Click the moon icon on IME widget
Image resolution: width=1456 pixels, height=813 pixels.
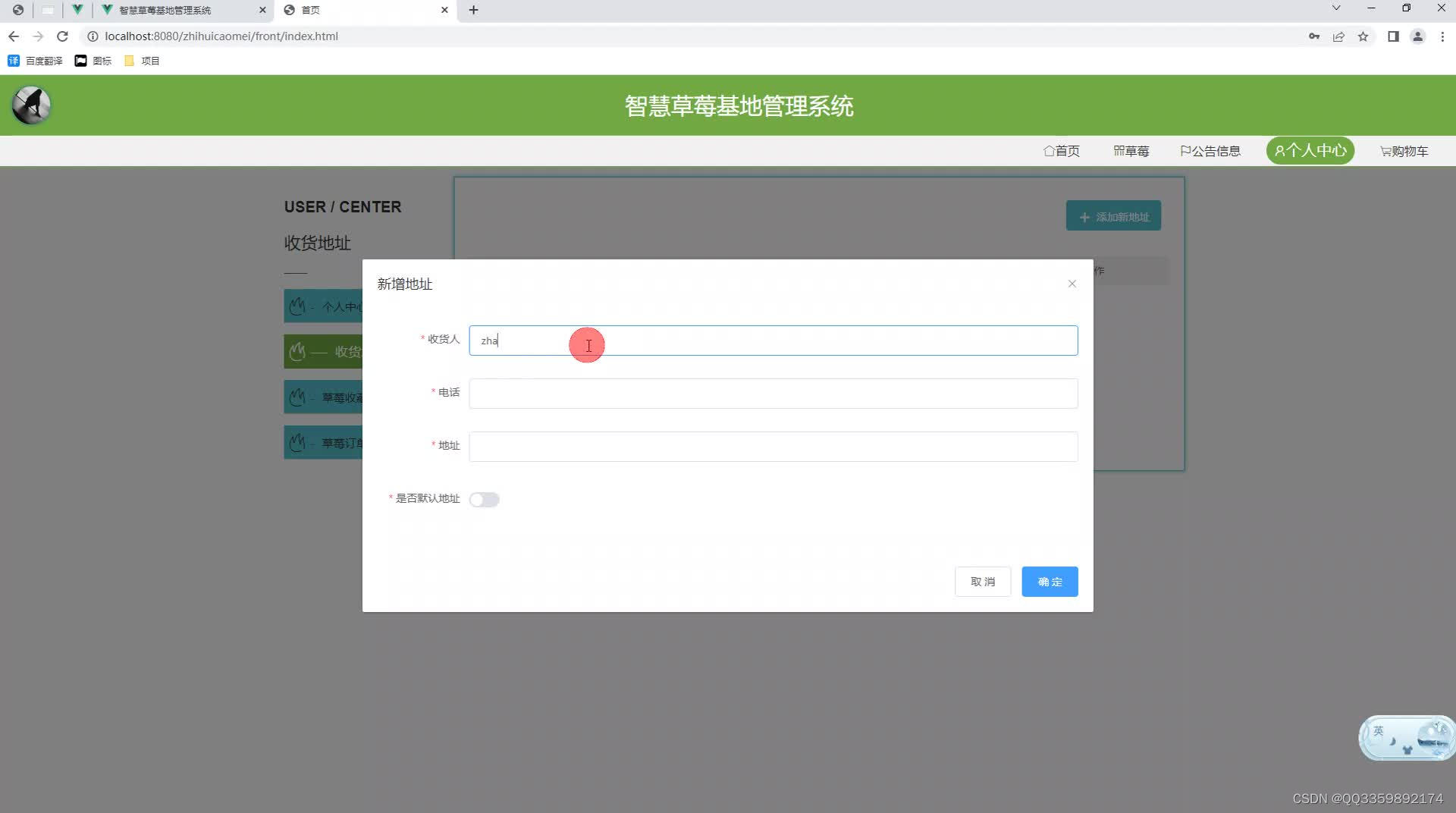(1392, 741)
